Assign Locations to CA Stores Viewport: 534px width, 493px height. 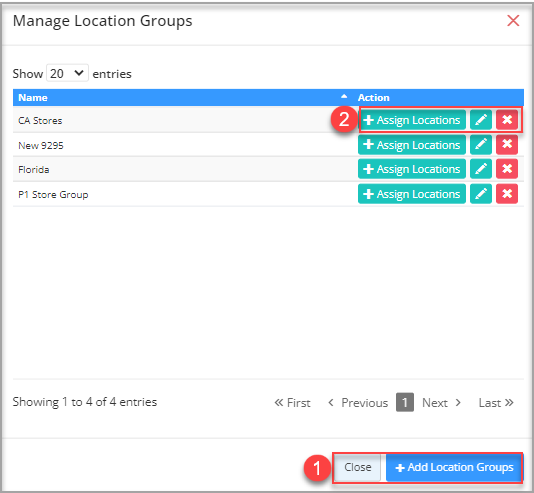(411, 120)
